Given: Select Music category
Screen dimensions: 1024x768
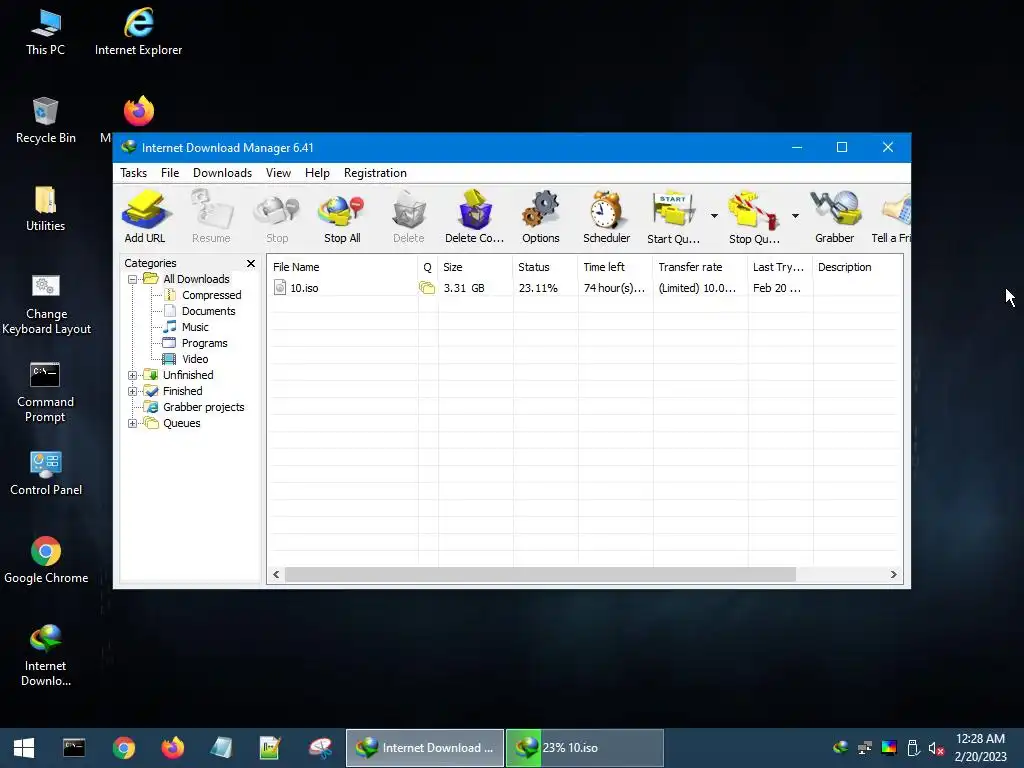Looking at the screenshot, I should tap(195, 327).
